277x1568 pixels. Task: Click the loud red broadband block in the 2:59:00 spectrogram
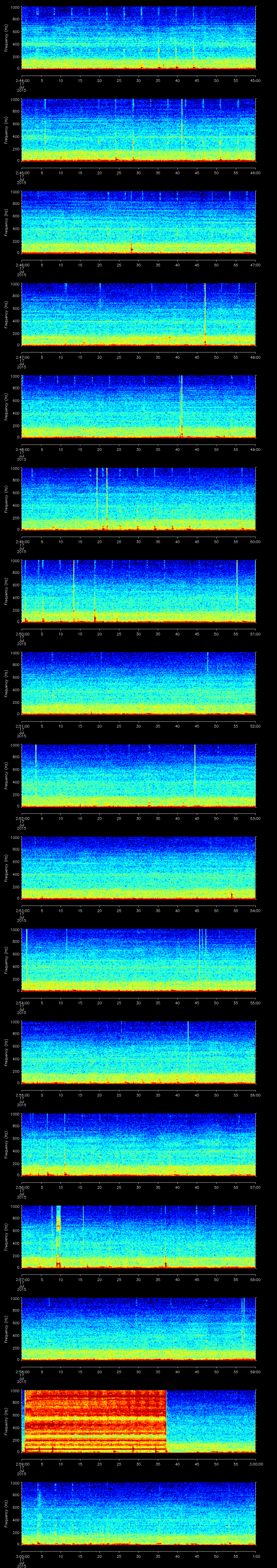coord(95,1421)
